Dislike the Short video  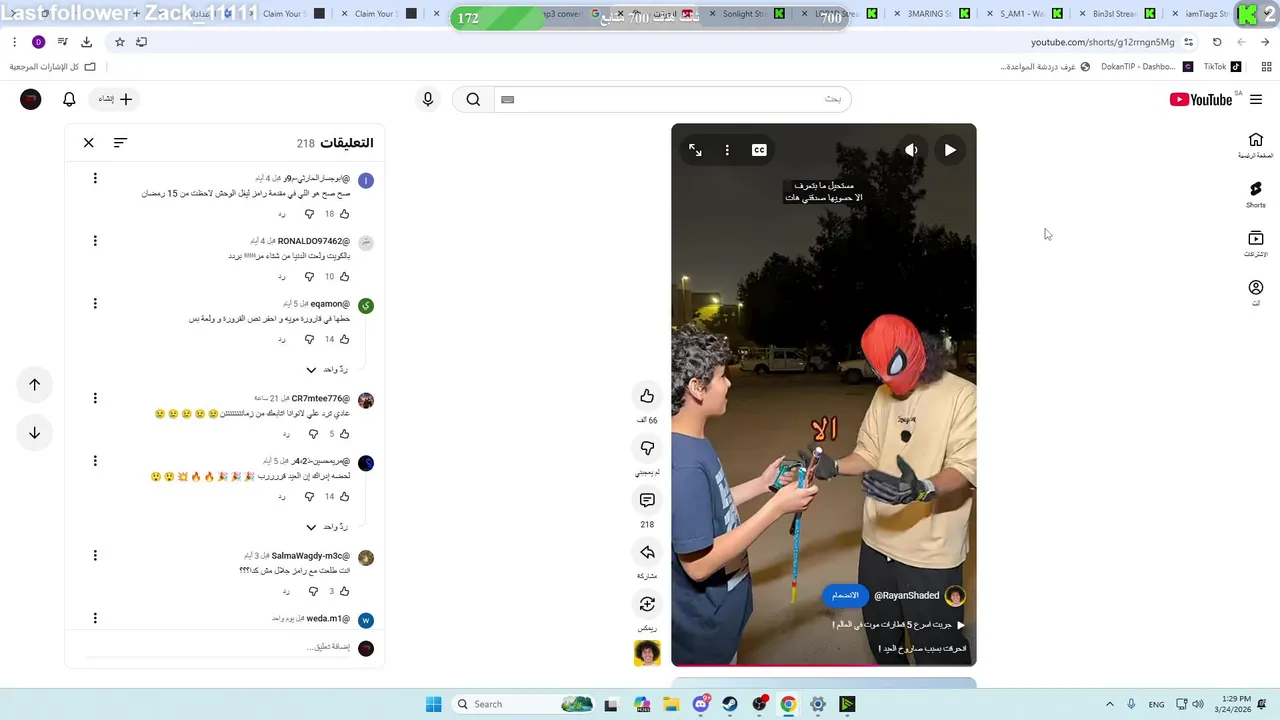(647, 448)
